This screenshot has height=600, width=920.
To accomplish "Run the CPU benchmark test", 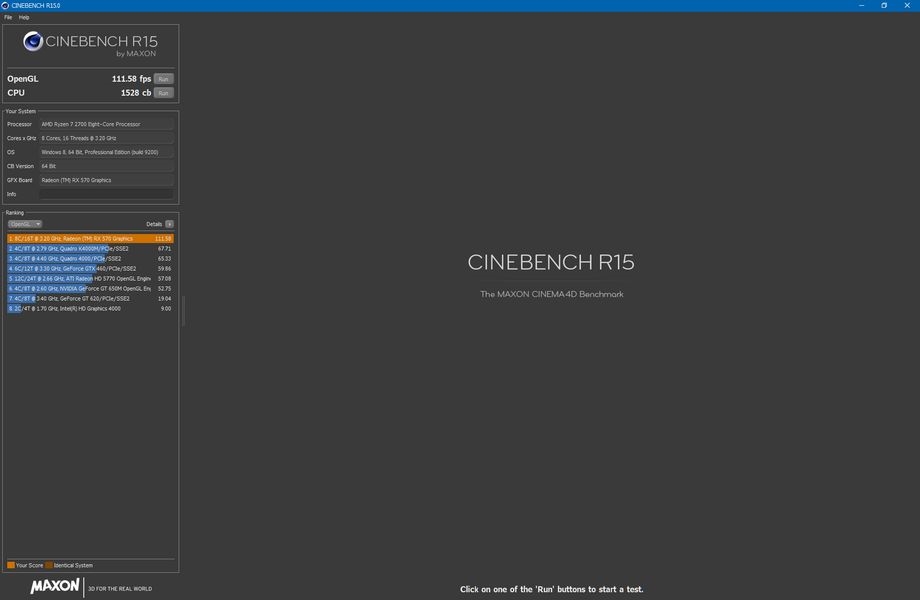I will pos(163,93).
